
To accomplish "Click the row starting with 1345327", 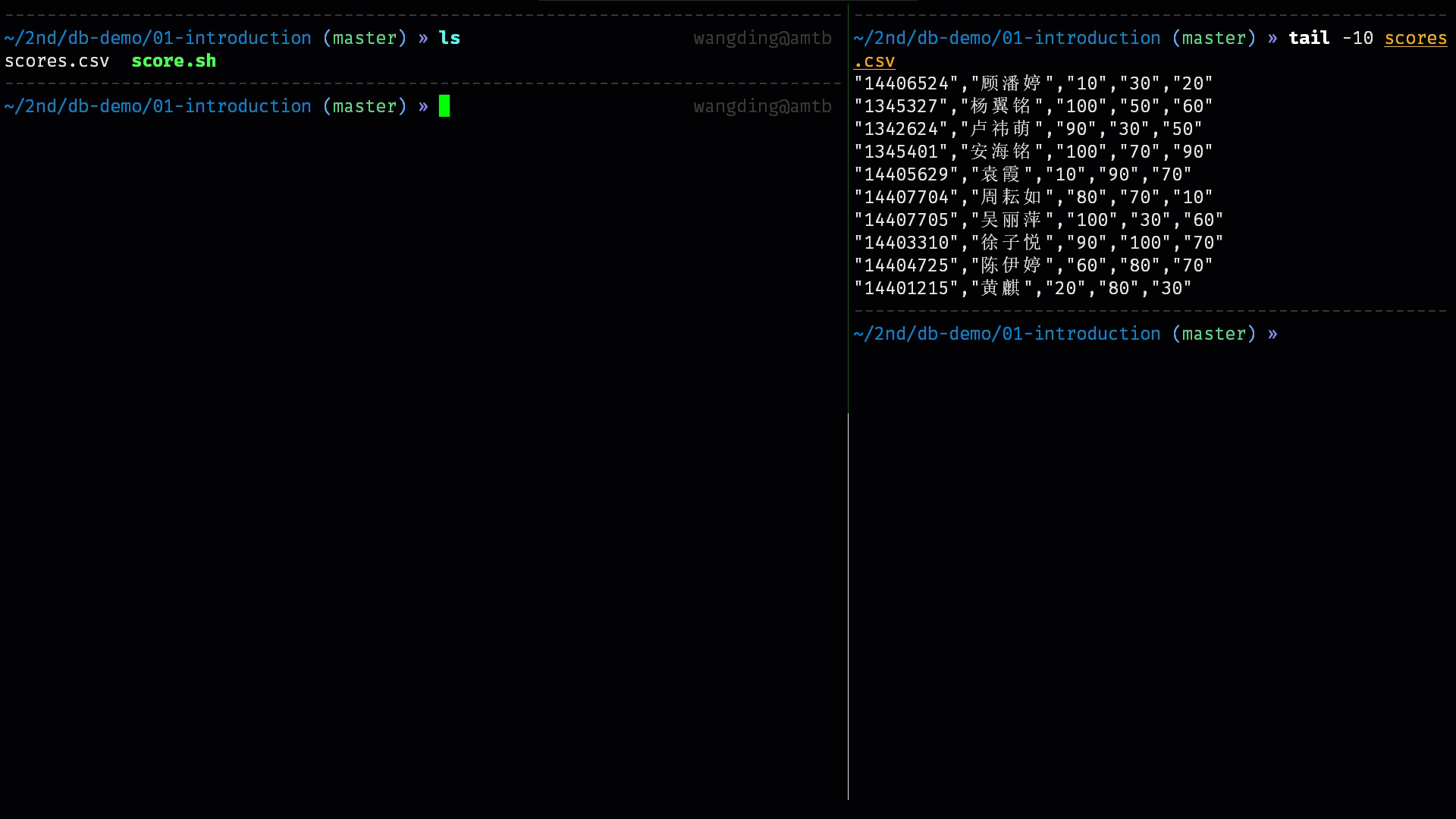I will (x=1033, y=106).
